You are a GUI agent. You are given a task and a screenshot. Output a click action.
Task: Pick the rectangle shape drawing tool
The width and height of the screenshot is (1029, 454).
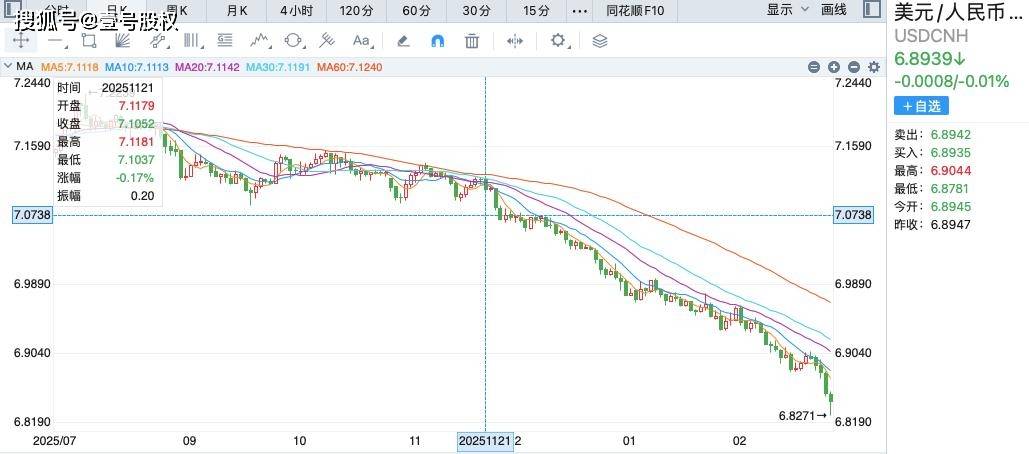[89, 41]
